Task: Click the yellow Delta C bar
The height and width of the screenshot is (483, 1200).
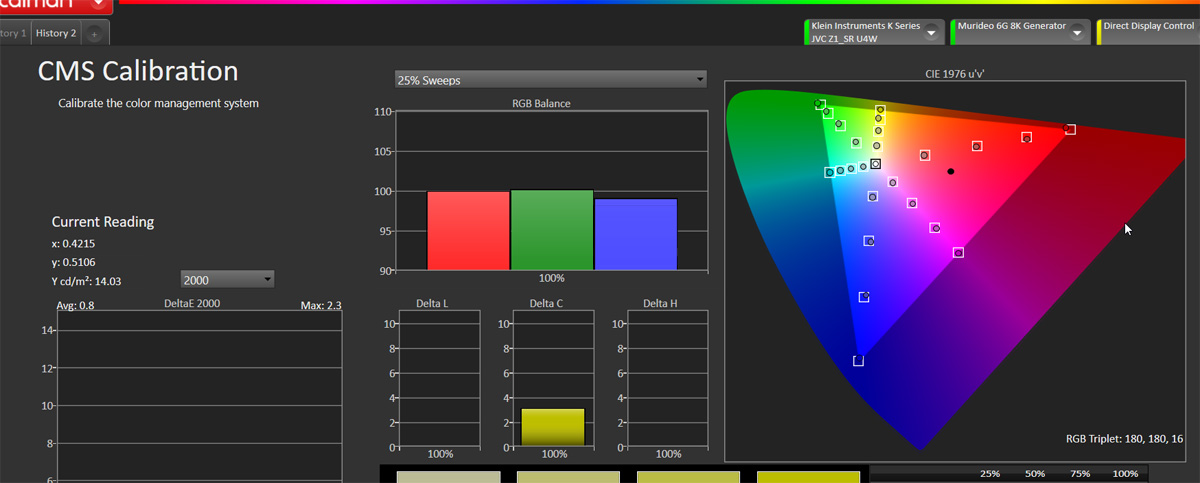Action: click(552, 427)
